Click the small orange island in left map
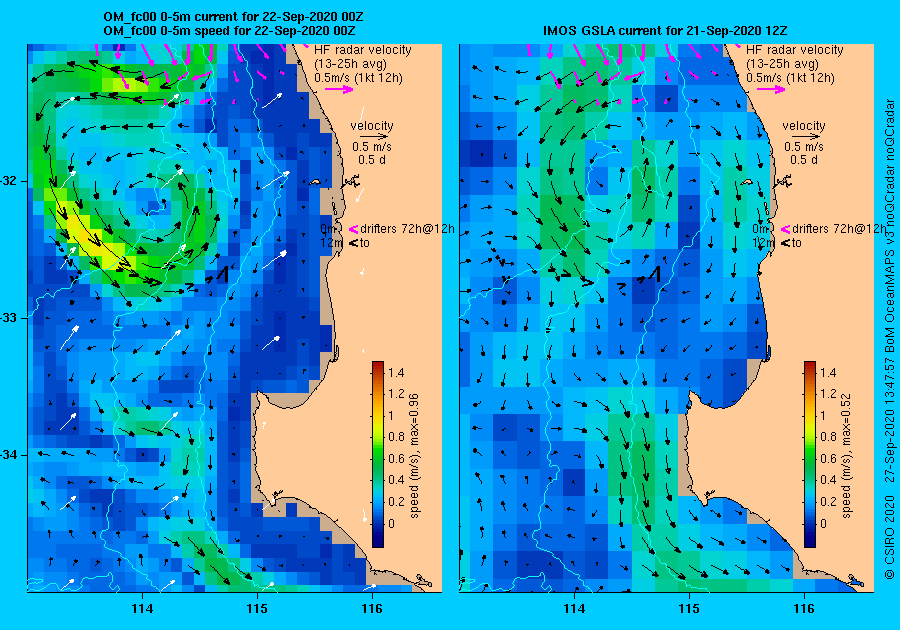Viewport: 900px width, 630px height. click(315, 182)
